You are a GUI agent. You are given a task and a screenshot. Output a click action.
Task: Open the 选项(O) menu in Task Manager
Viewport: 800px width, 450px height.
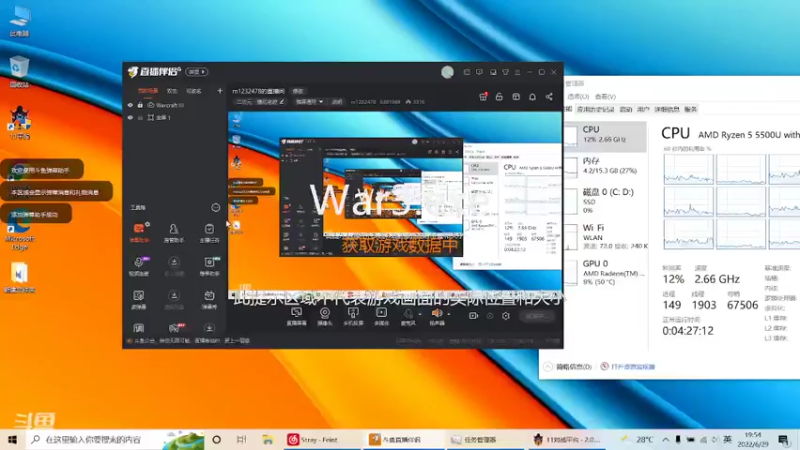point(578,96)
